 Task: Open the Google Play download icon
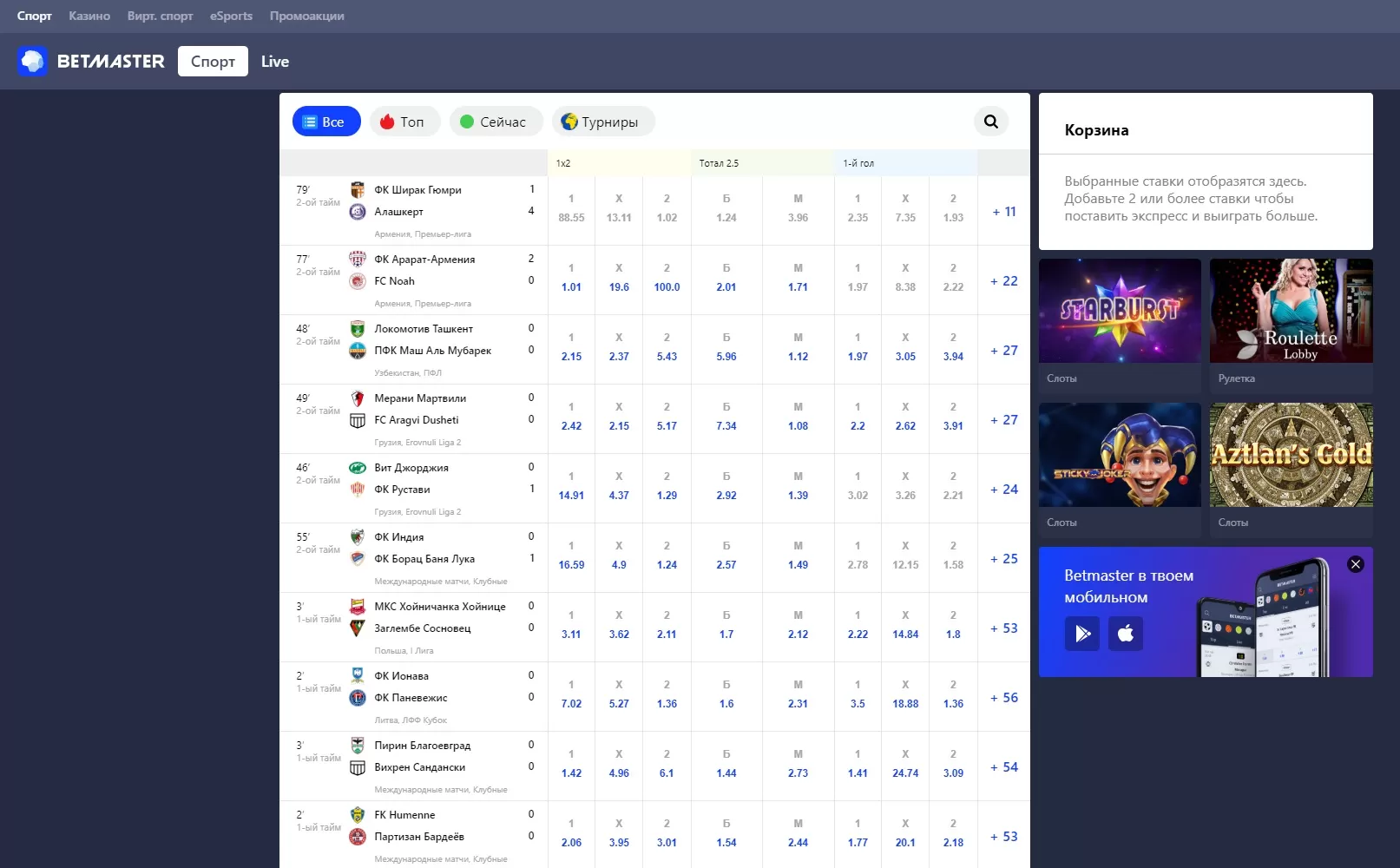(x=1081, y=634)
